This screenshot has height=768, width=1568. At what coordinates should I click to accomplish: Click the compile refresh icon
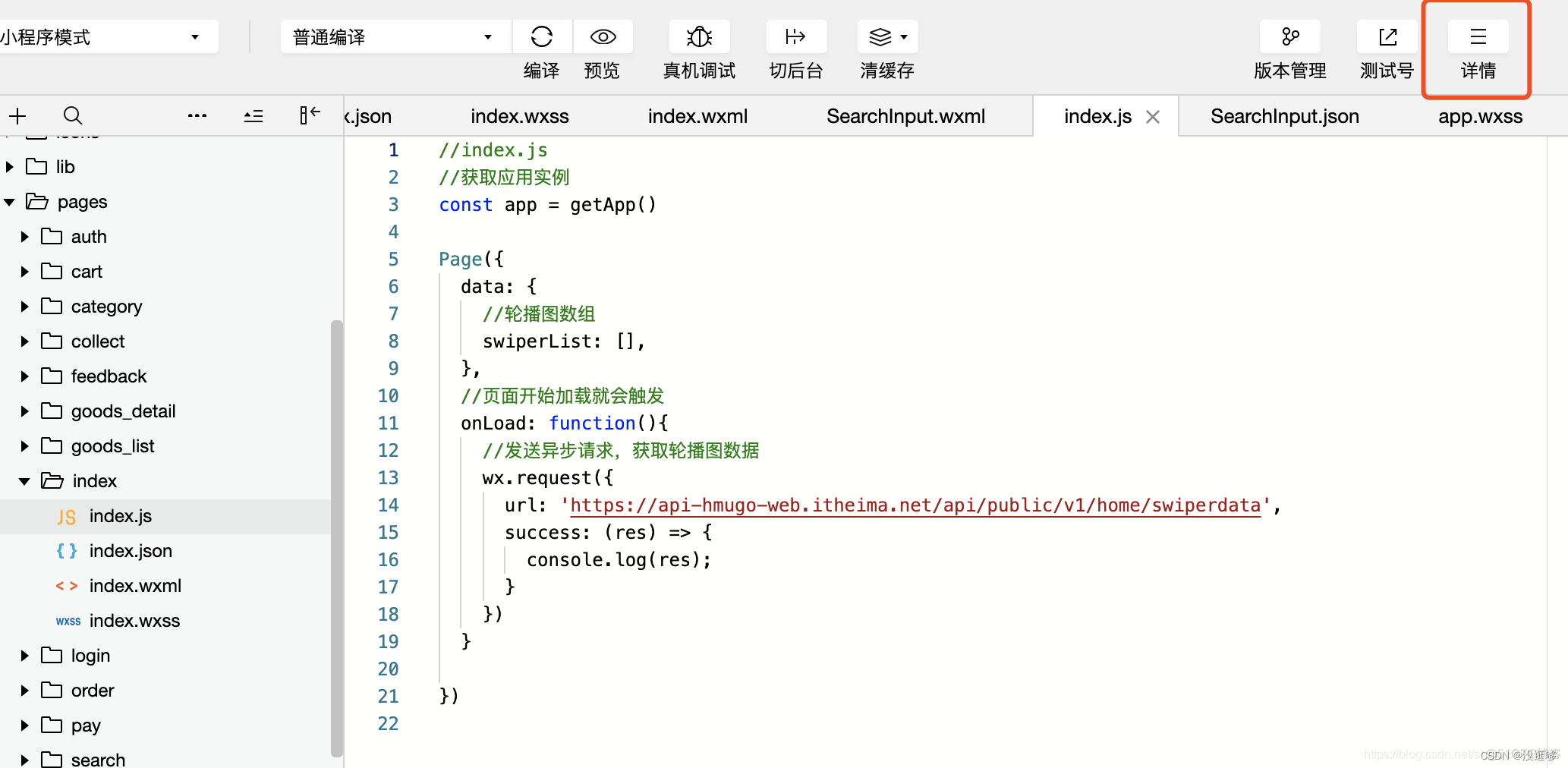[x=541, y=36]
